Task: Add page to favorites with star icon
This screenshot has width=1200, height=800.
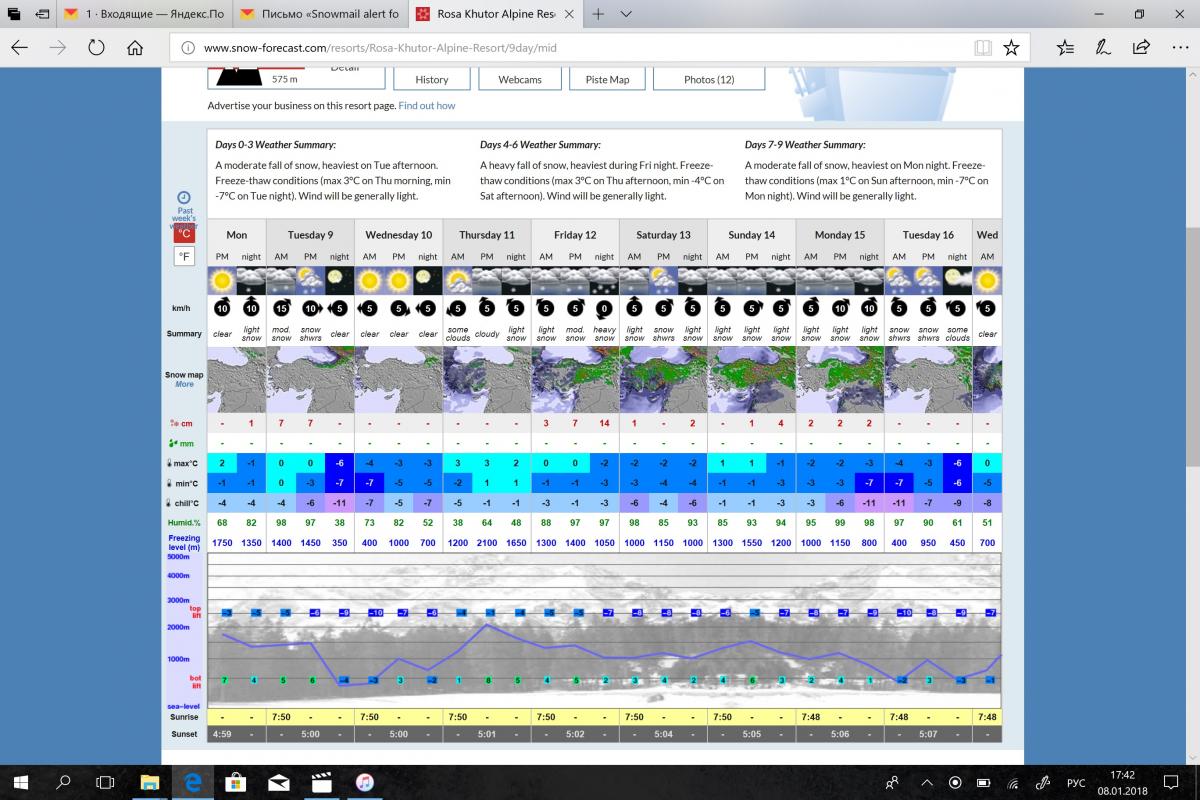Action: (1011, 47)
